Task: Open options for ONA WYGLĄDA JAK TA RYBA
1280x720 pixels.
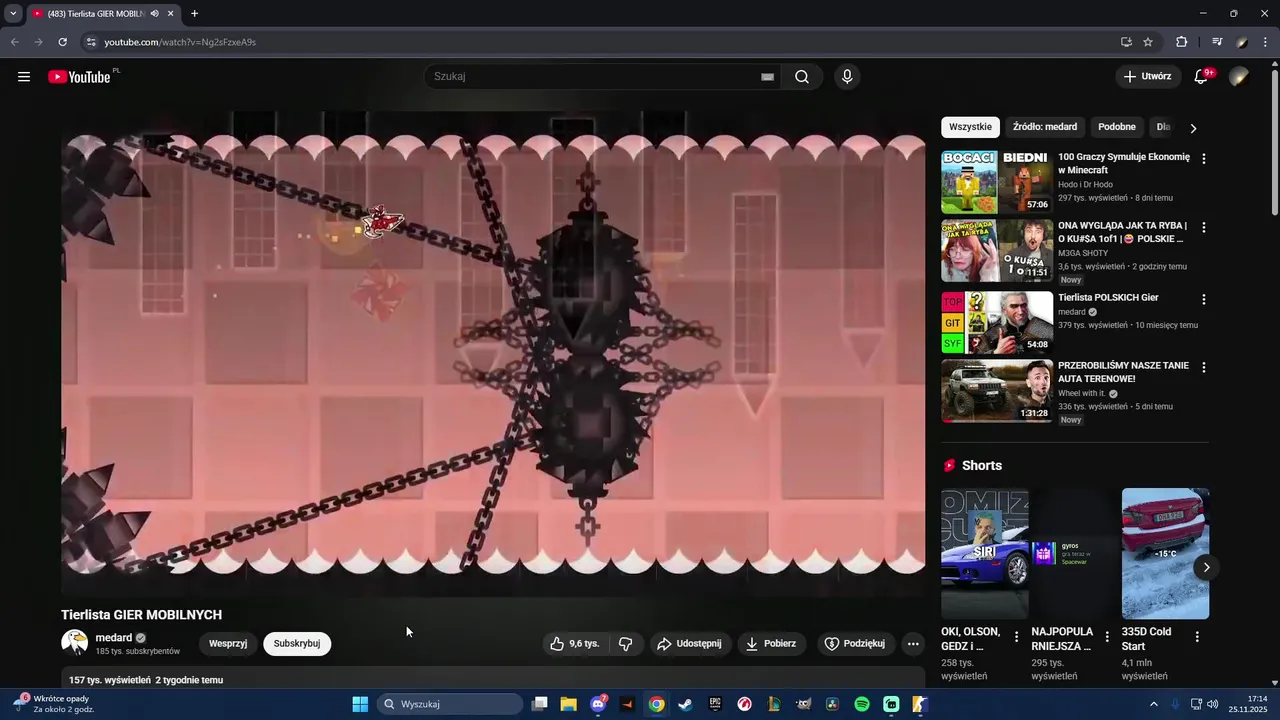Action: tap(1204, 228)
